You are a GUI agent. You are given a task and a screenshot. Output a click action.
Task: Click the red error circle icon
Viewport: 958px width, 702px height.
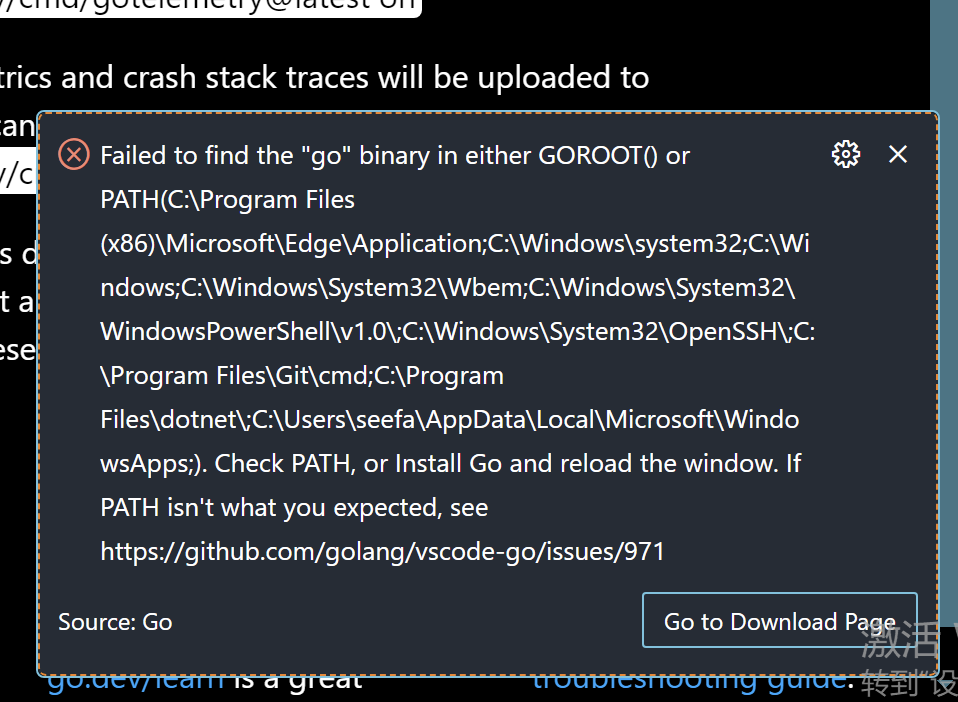(74, 154)
